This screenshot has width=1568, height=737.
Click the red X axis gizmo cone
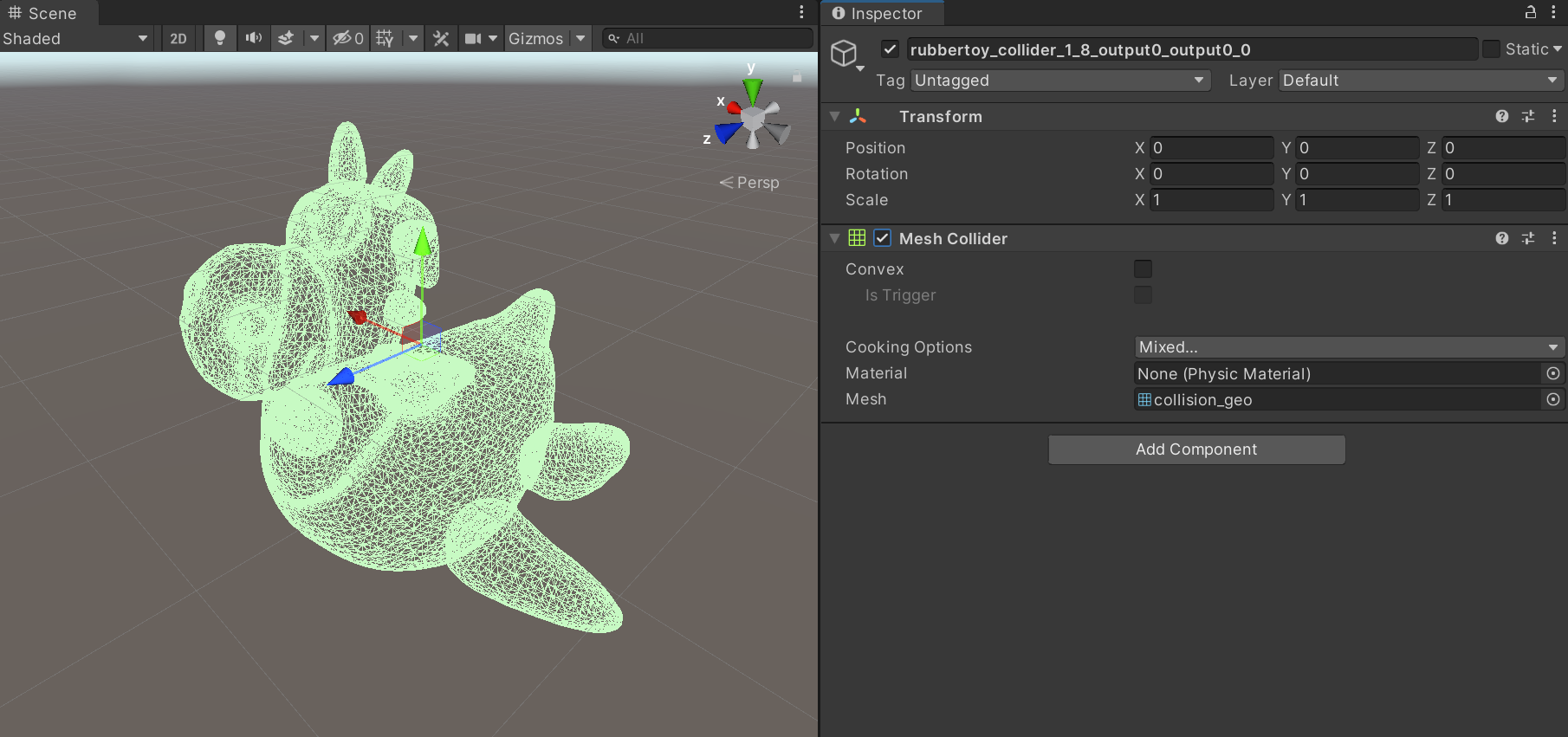(734, 107)
